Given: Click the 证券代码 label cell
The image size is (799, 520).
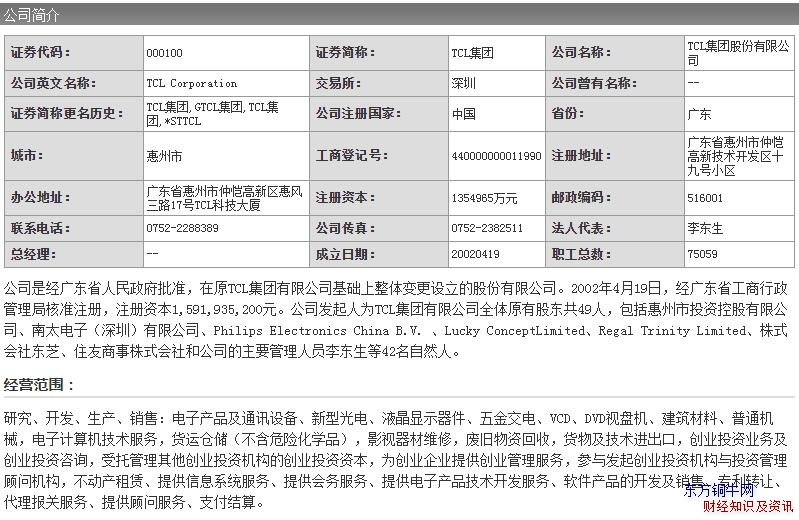Looking at the screenshot, I should point(74,53).
